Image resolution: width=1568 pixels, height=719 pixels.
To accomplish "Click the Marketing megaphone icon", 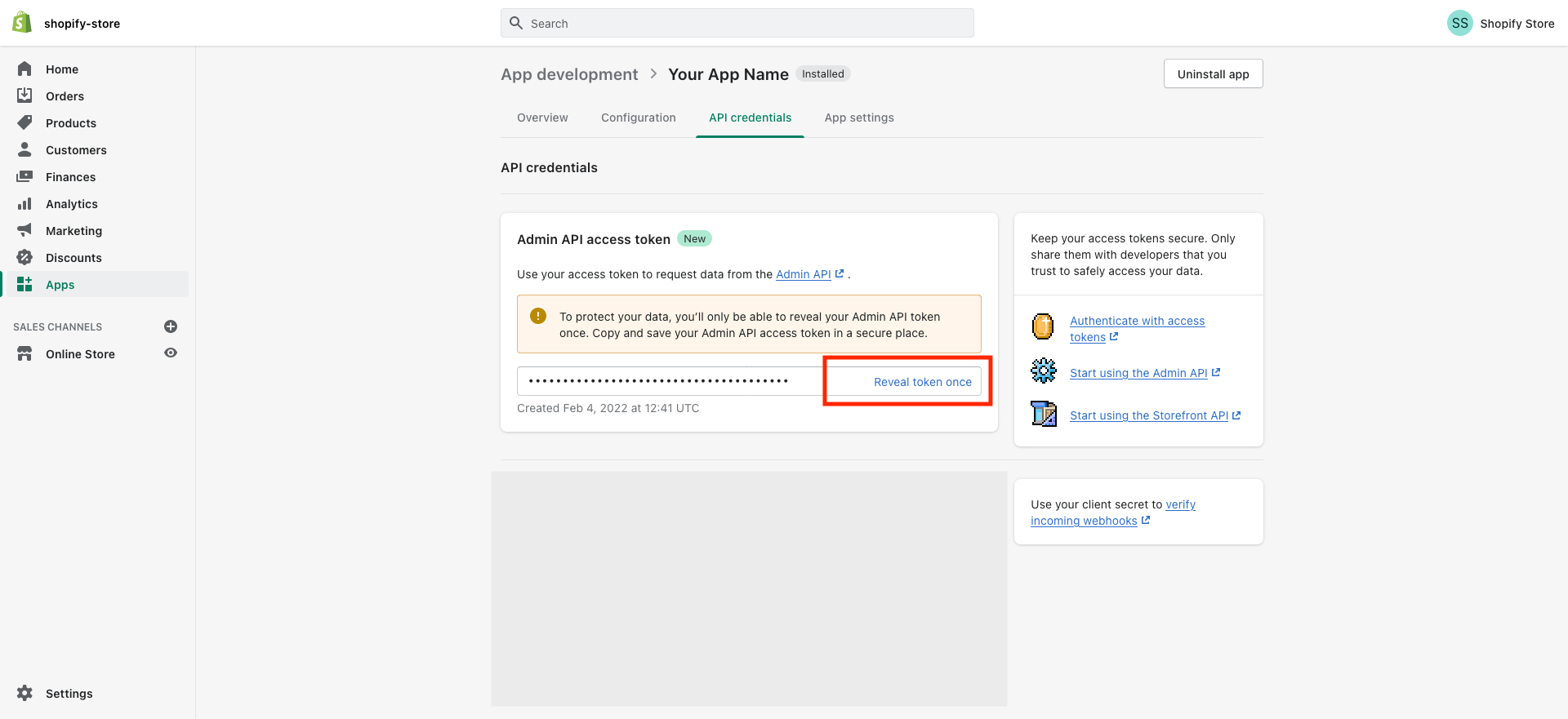I will pyautogui.click(x=24, y=230).
